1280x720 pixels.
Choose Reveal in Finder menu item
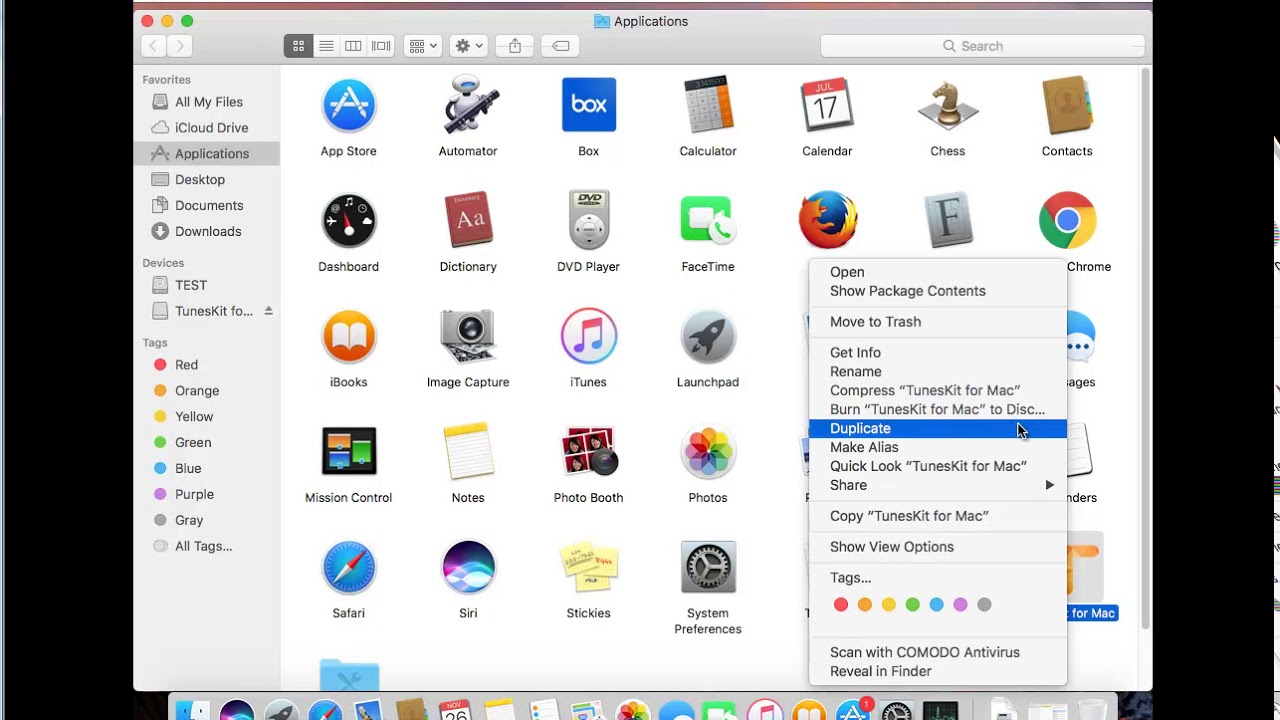pyautogui.click(x=937, y=671)
